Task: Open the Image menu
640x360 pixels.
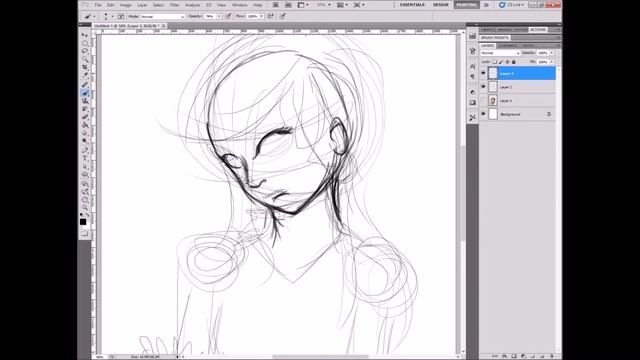Action: click(x=125, y=5)
